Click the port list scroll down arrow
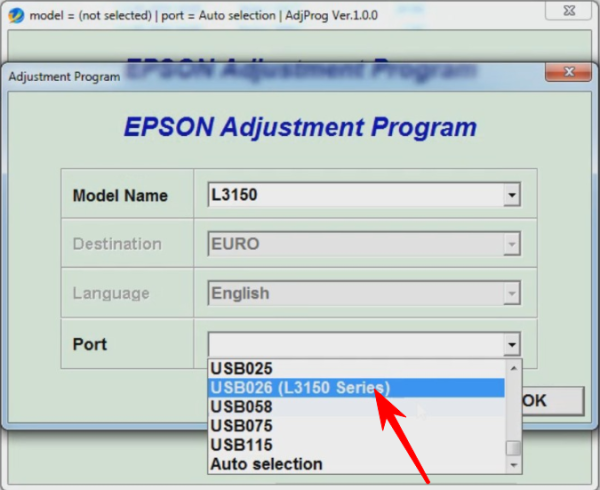The height and width of the screenshot is (490, 600). coord(513,465)
